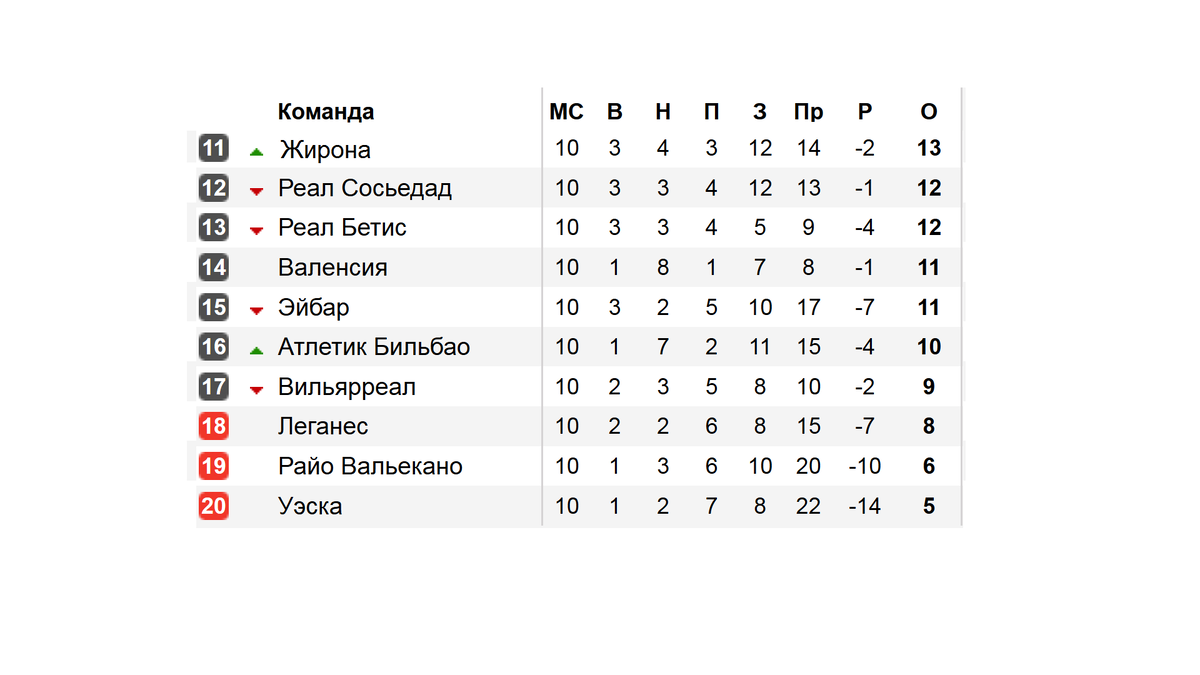Open the Валенсия team link
The height and width of the screenshot is (675, 1200).
(x=333, y=268)
